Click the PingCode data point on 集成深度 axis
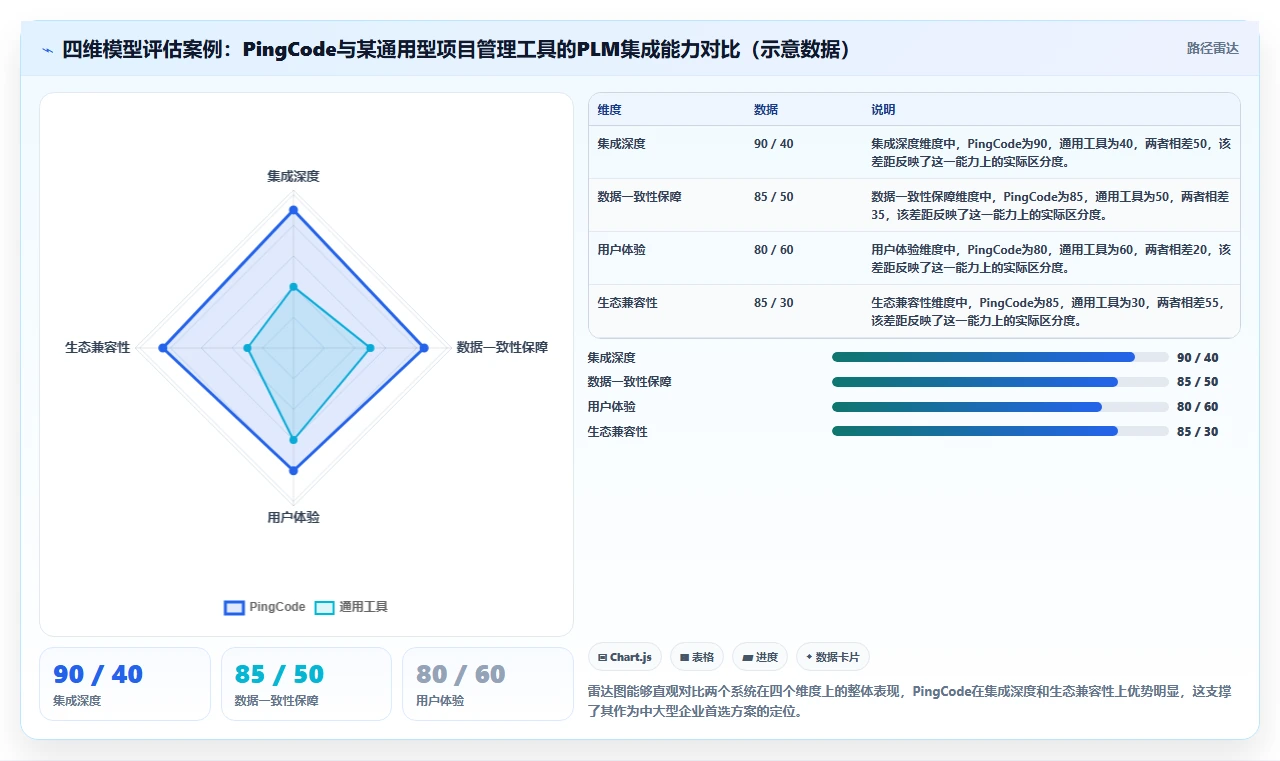1280x761 pixels. [293, 210]
